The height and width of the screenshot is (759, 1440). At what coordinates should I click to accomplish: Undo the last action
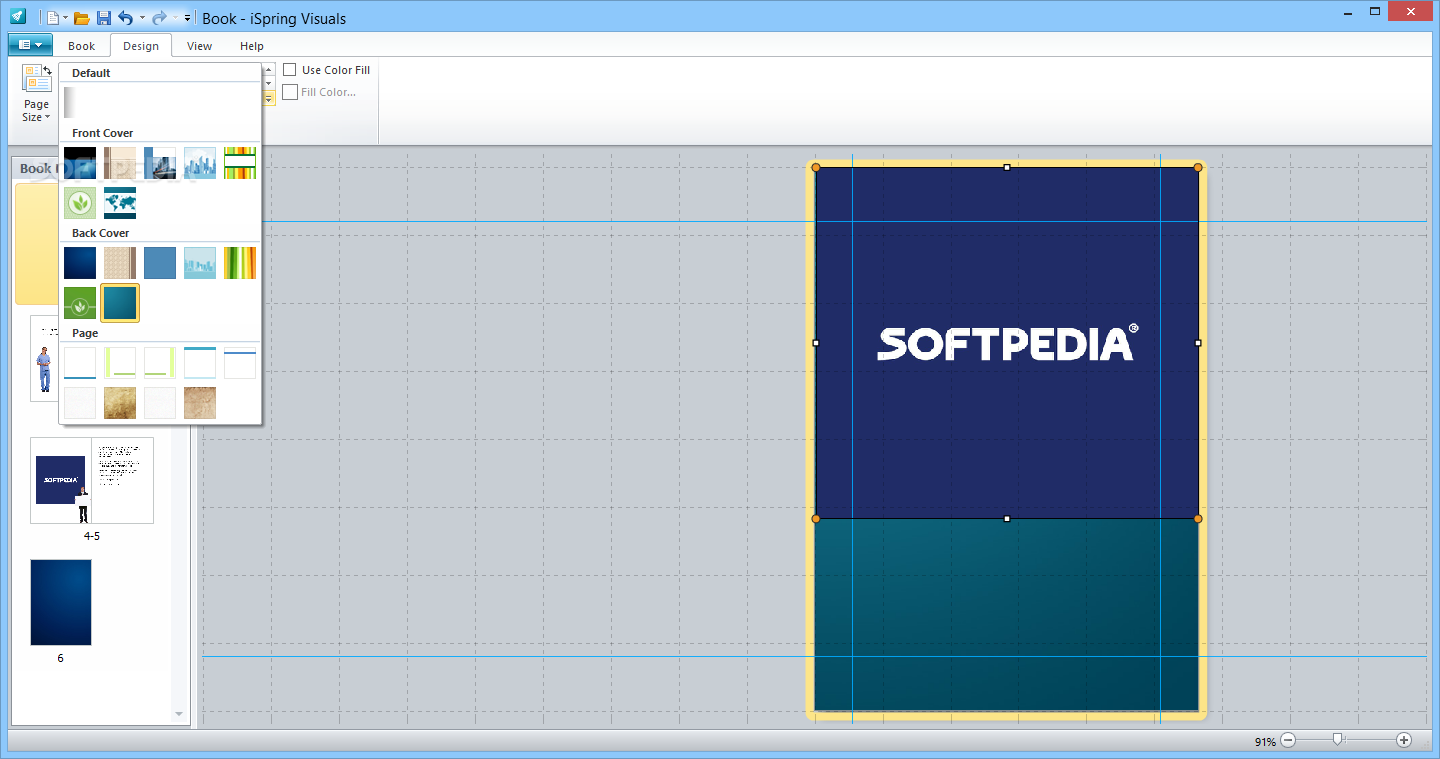click(x=125, y=18)
